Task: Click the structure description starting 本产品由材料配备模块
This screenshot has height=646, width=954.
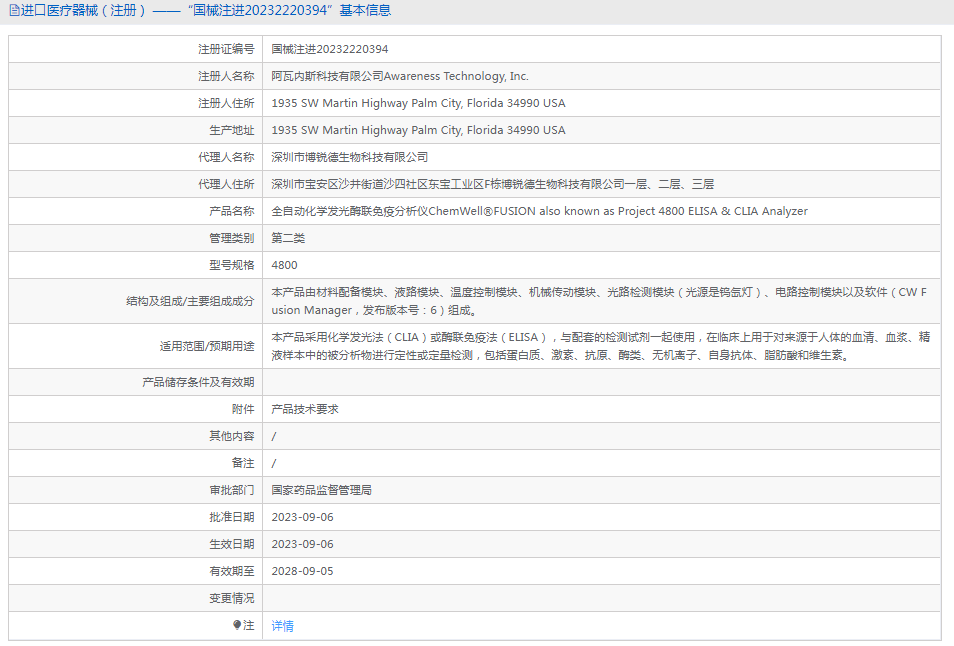Action: pos(599,301)
